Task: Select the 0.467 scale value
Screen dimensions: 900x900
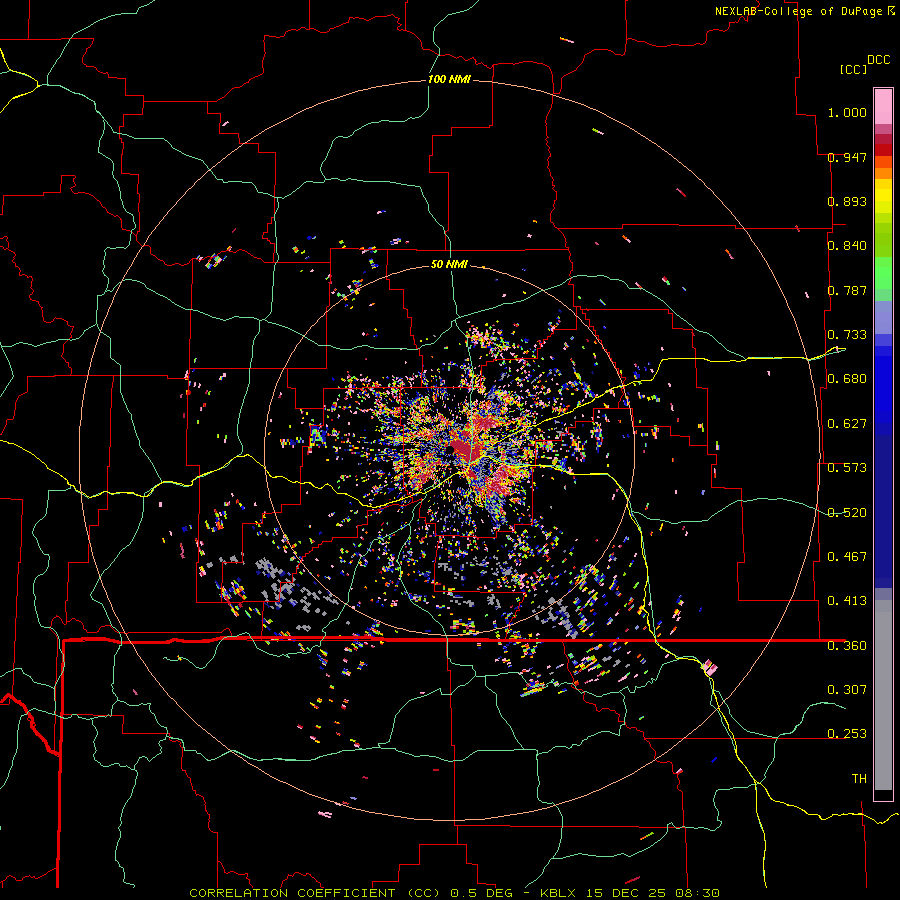Action: pyautogui.click(x=847, y=557)
